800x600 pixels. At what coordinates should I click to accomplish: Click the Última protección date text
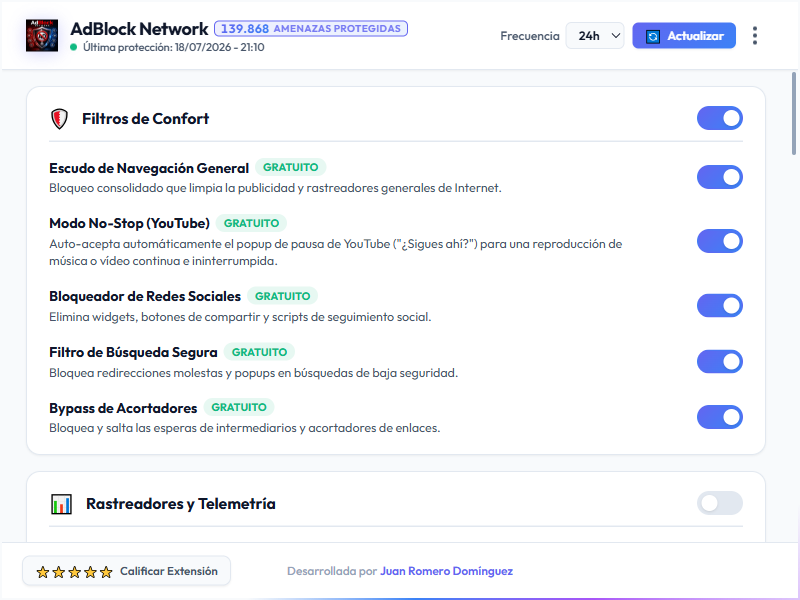pyautogui.click(x=173, y=47)
